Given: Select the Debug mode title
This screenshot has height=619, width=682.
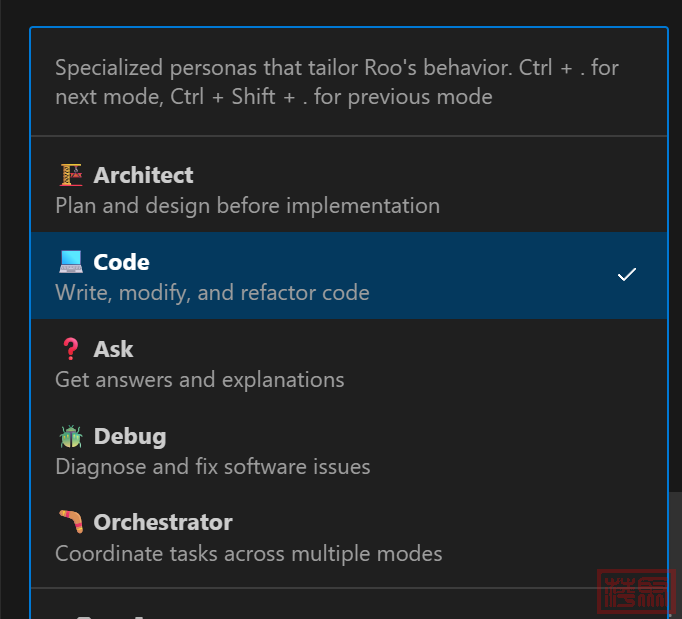Looking at the screenshot, I should (x=129, y=436).
